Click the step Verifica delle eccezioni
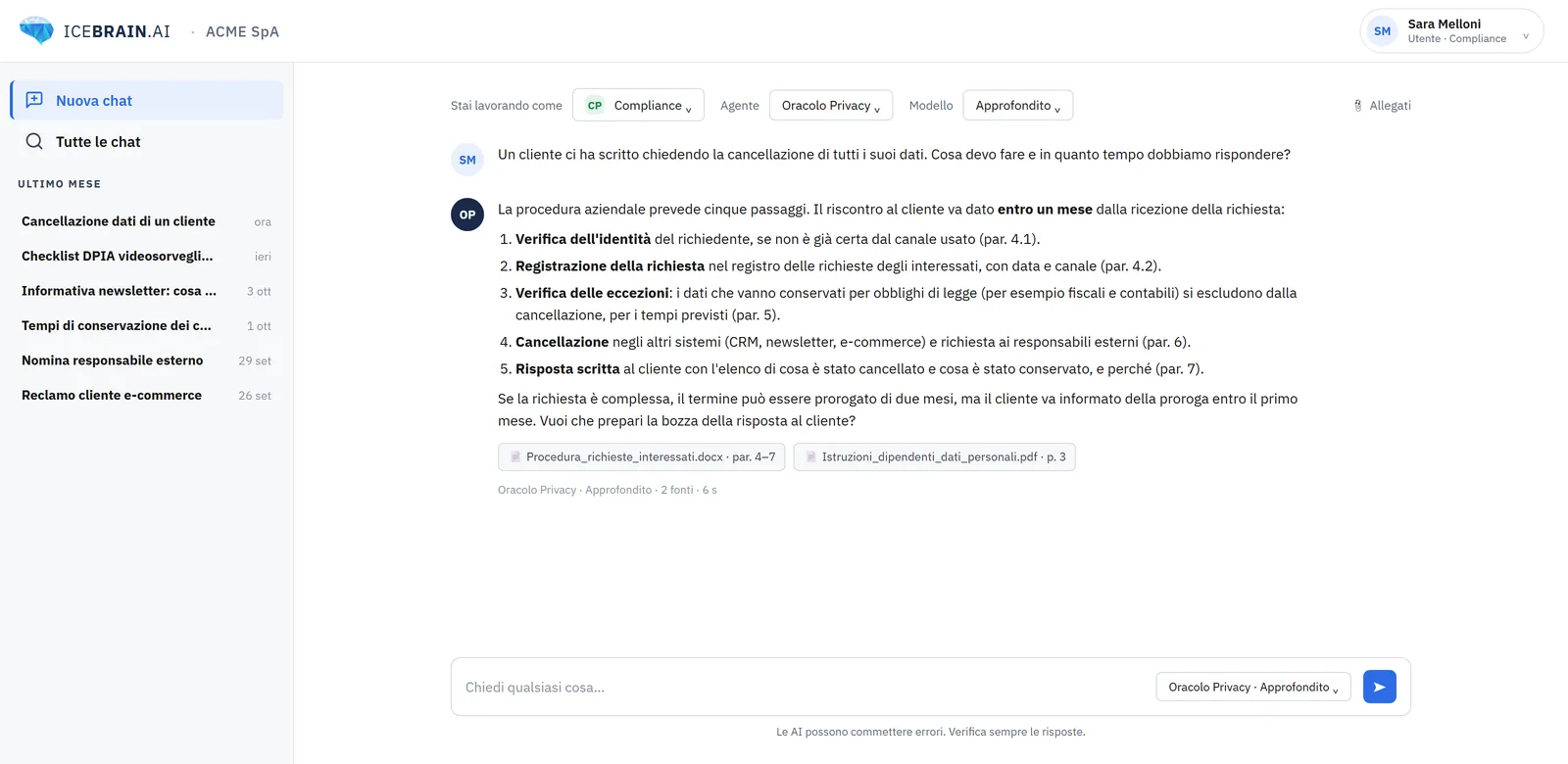1568x764 pixels. [592, 293]
